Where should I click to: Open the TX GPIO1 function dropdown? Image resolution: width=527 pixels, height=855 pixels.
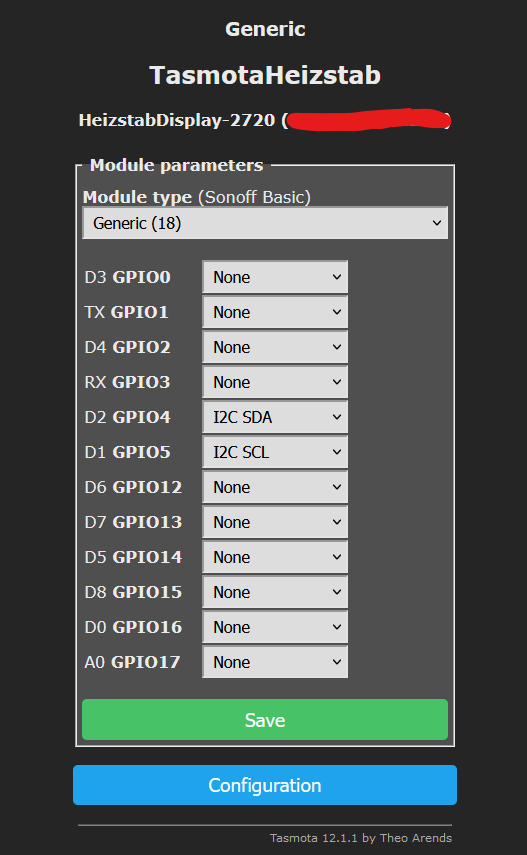point(275,312)
